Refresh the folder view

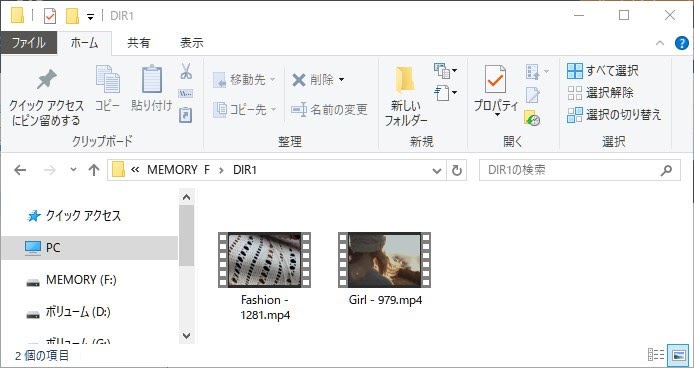tap(457, 170)
